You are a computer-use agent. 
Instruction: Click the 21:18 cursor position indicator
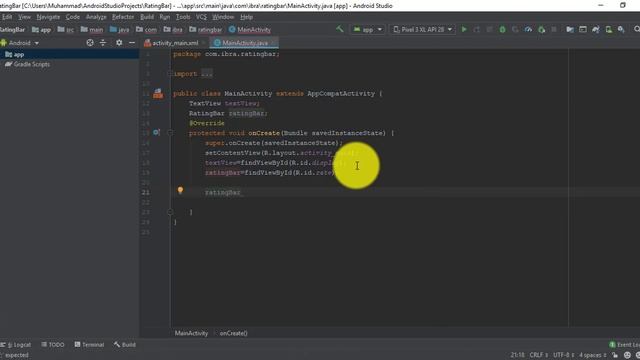coord(517,355)
